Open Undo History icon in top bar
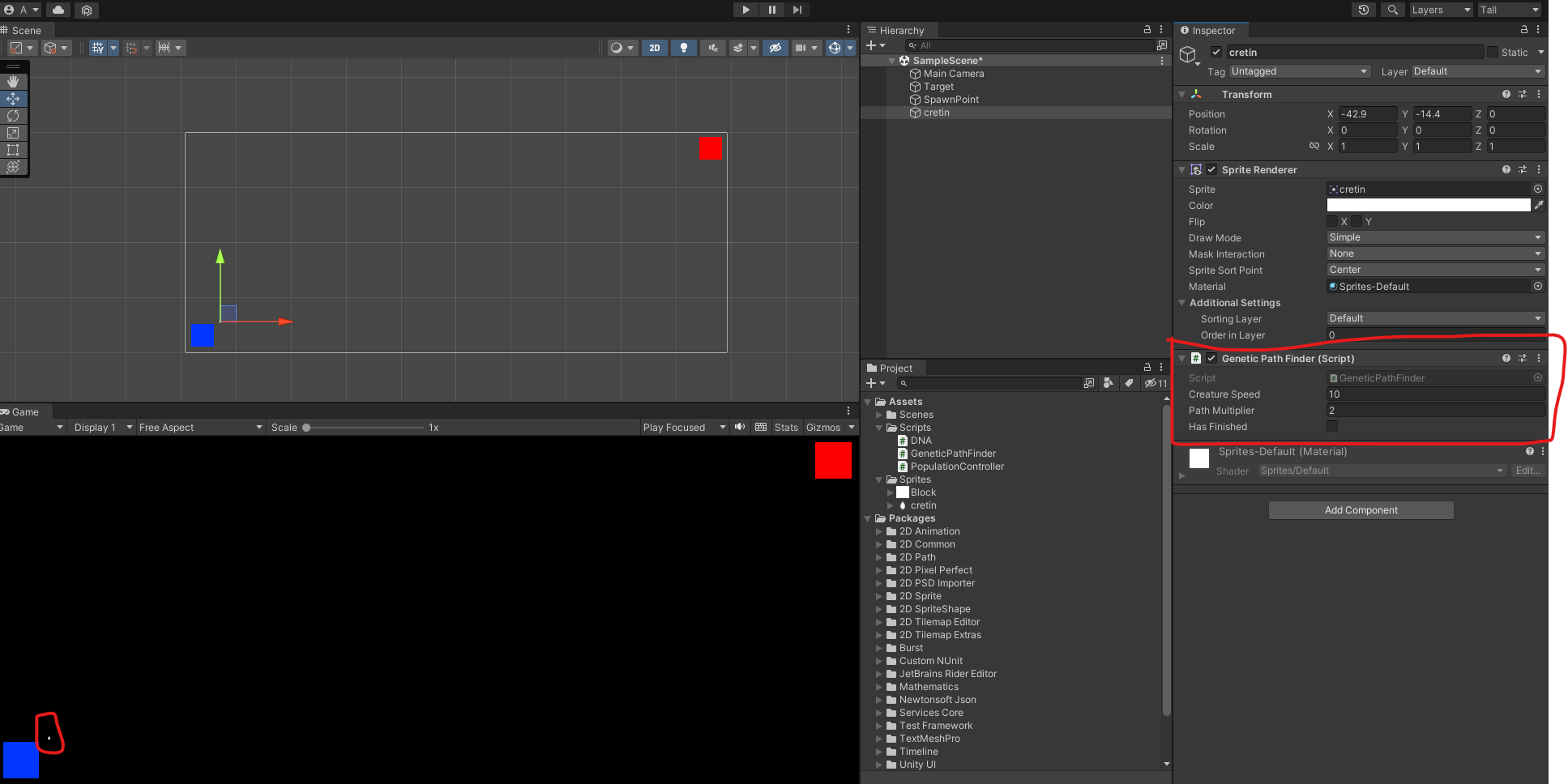The height and width of the screenshot is (784, 1568). 1364,10
